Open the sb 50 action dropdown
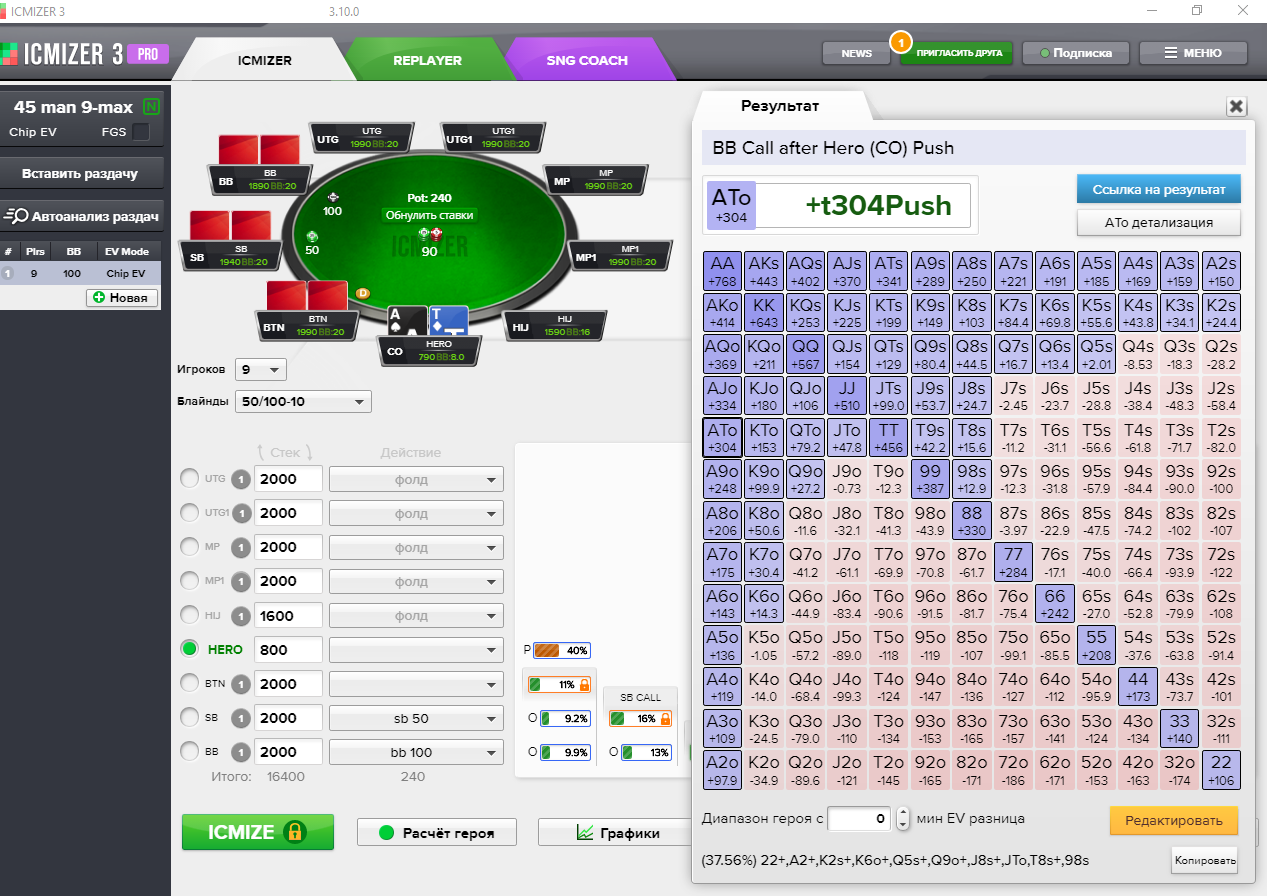 pyautogui.click(x=416, y=718)
